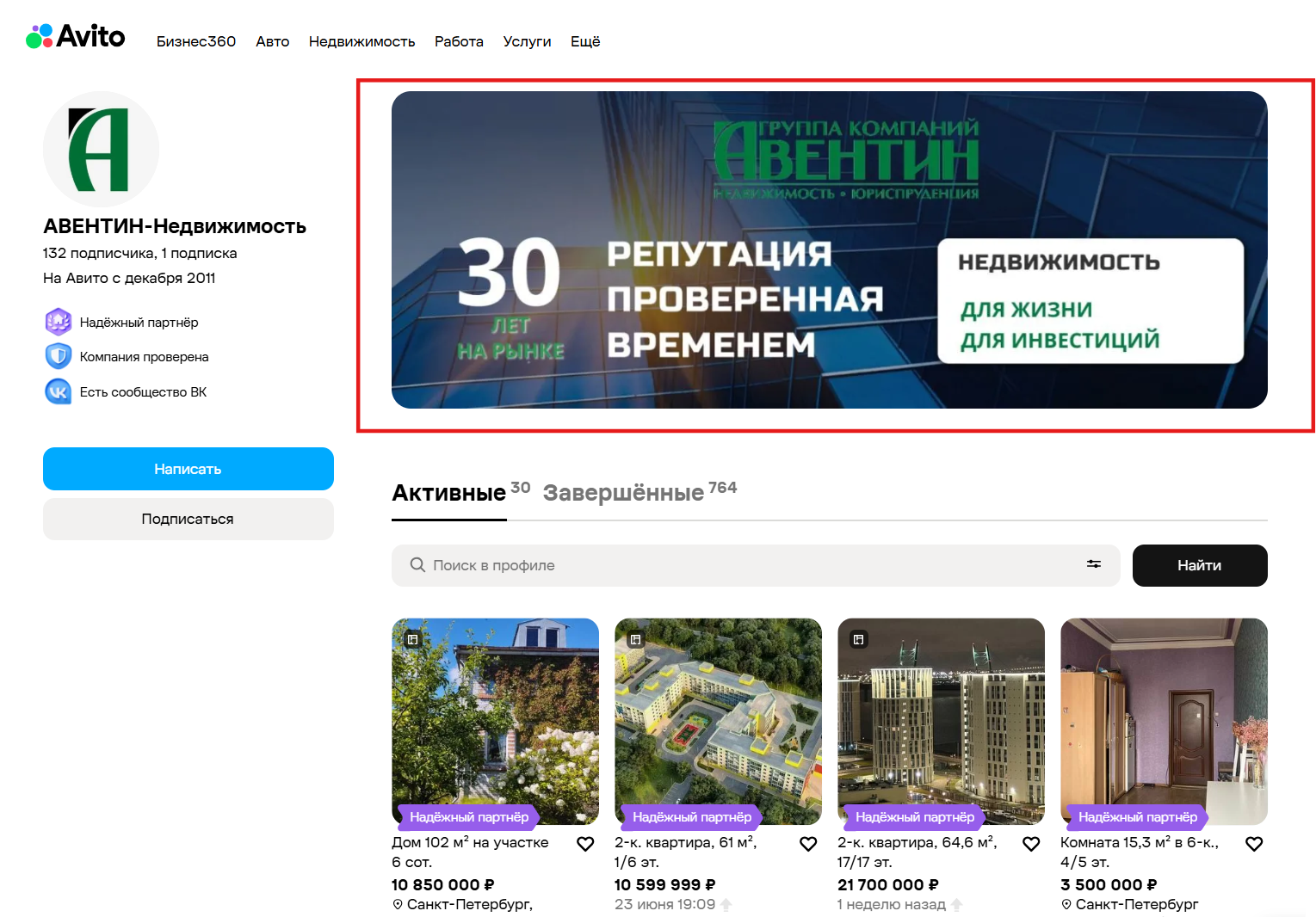Image resolution: width=1316 pixels, height=917 pixels.
Task: Click the VK community icon
Action: (58, 391)
